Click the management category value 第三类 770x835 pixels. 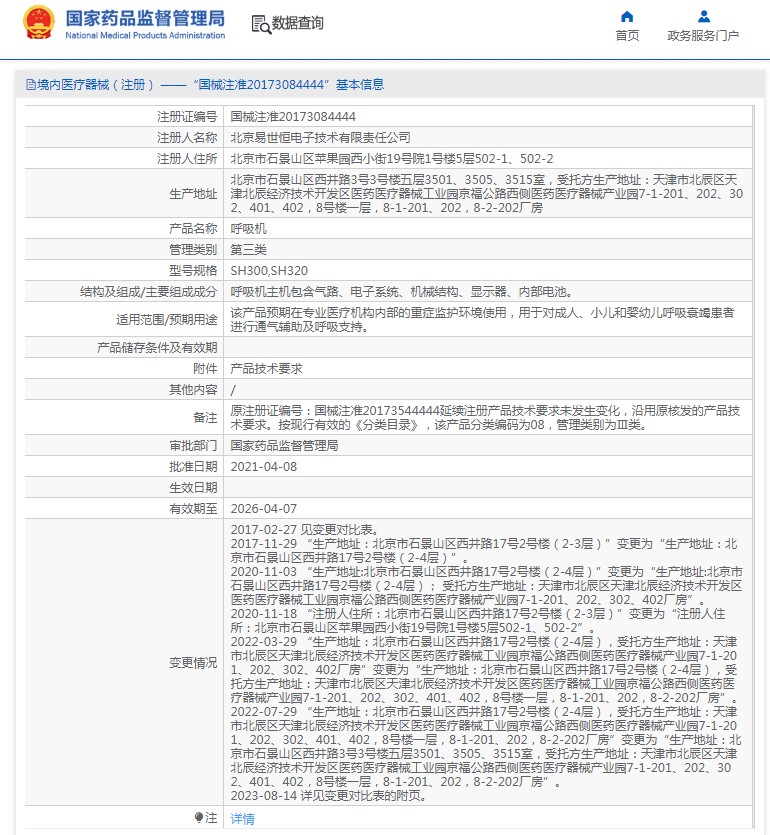pos(248,249)
